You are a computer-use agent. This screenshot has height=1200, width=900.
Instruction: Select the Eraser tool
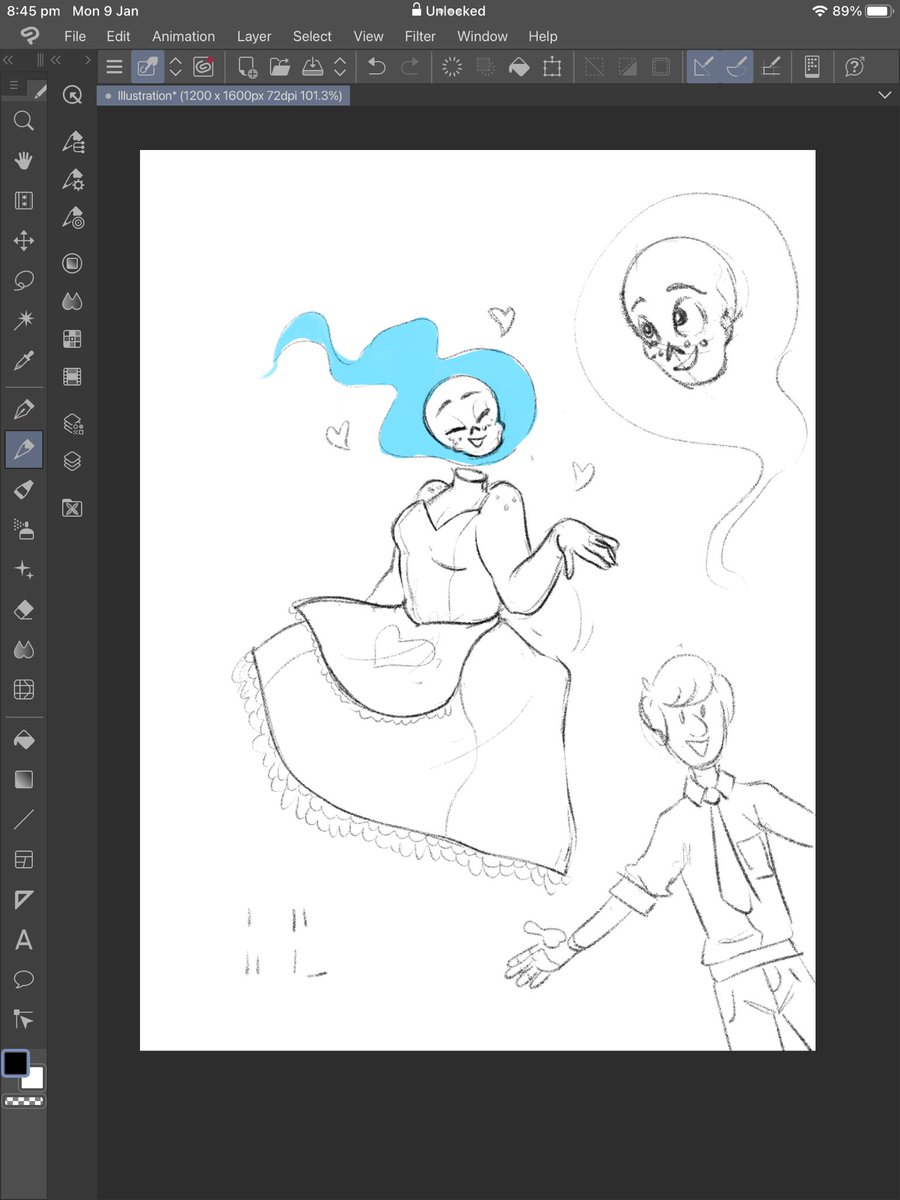[24, 609]
